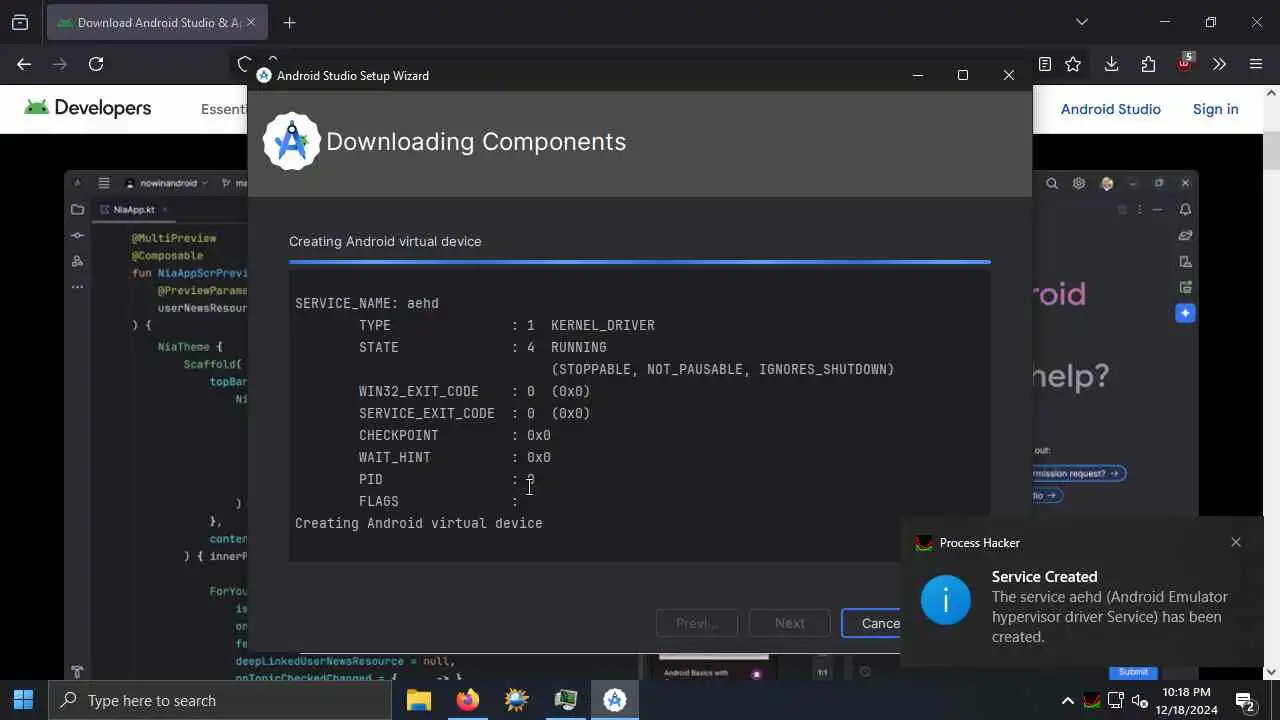
Task: Click the web page vertical scrollbar thumb
Action: [x=1271, y=150]
